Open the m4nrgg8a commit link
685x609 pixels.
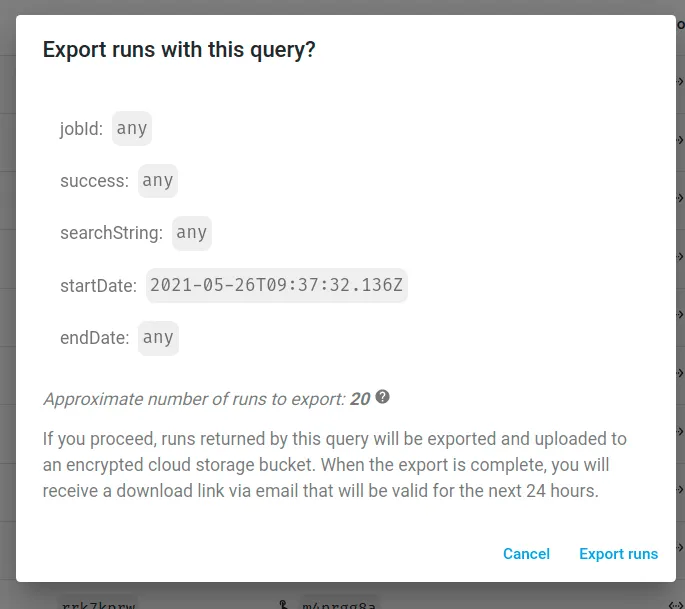[338, 603]
